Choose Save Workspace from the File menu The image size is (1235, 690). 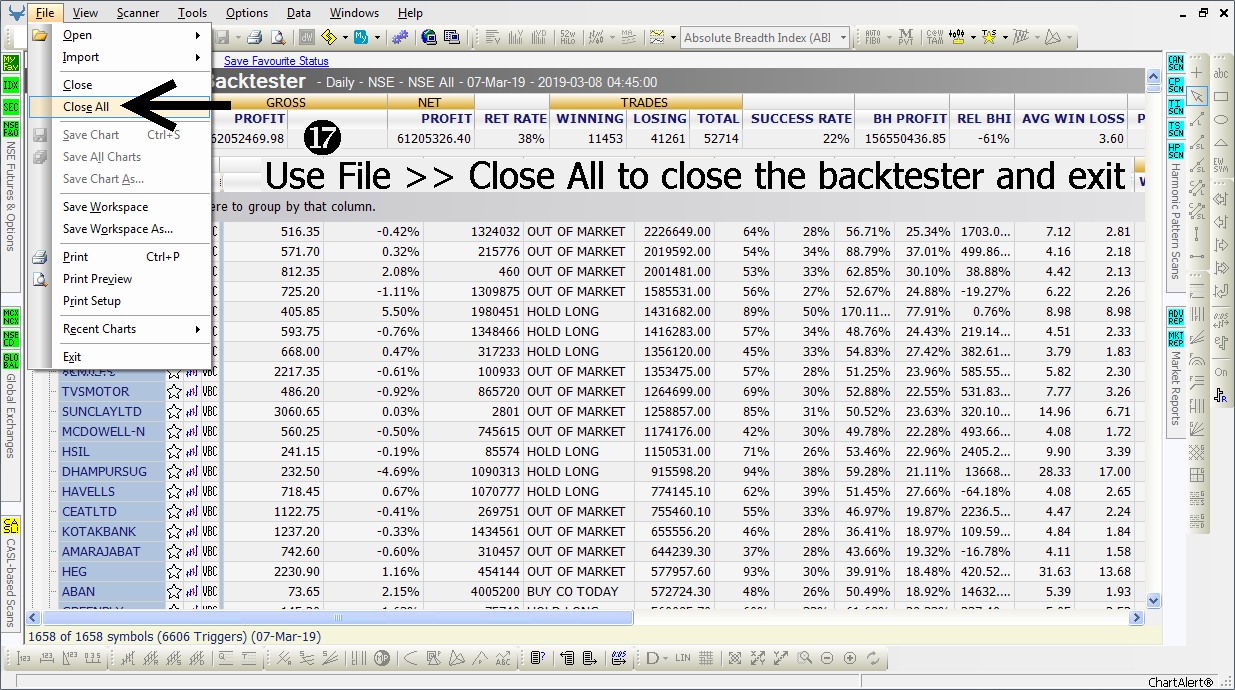119,207
